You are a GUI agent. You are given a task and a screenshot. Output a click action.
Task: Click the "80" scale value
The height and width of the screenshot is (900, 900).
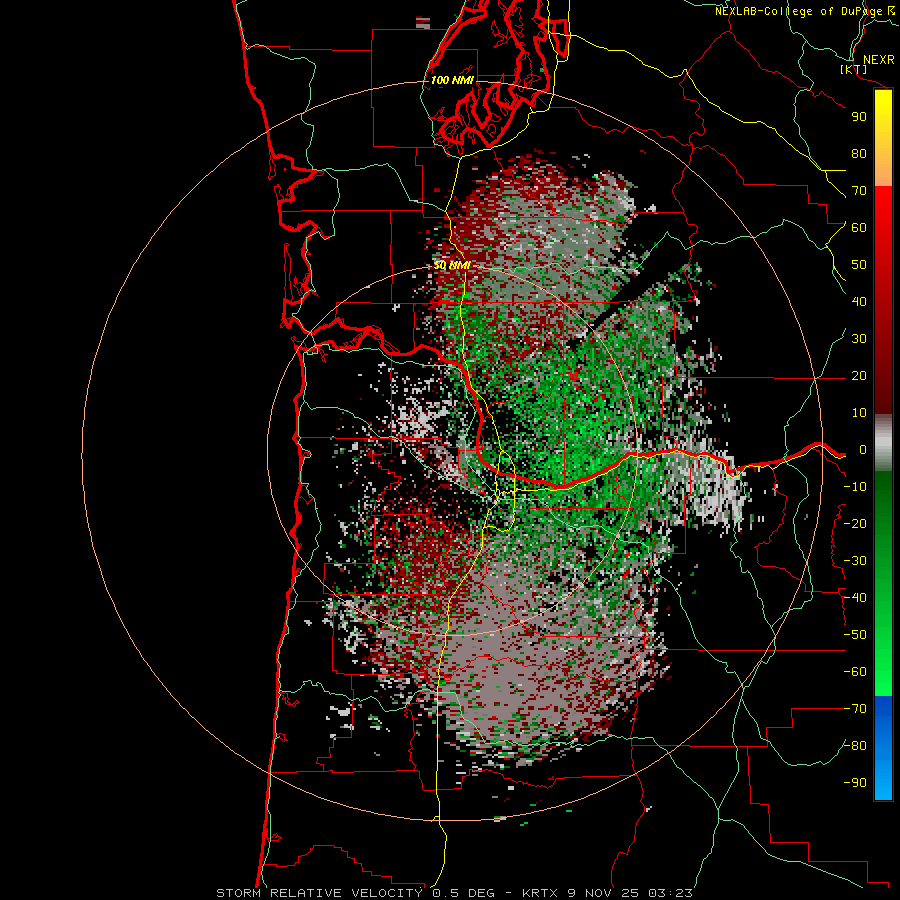(859, 153)
